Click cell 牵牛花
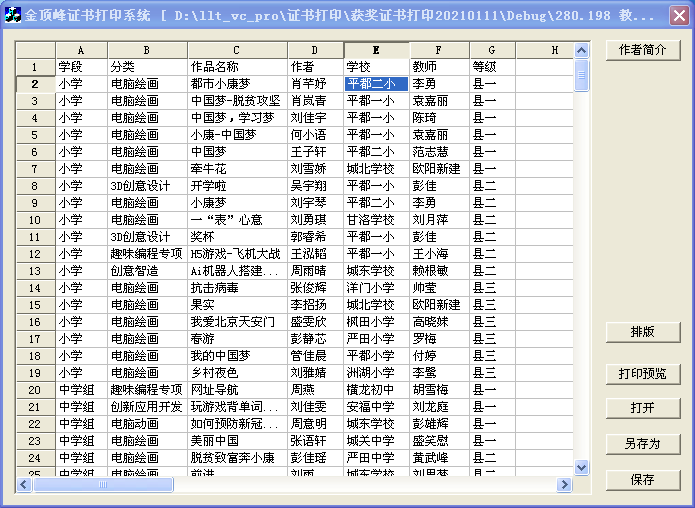The height and width of the screenshot is (508, 695). [x=238, y=169]
